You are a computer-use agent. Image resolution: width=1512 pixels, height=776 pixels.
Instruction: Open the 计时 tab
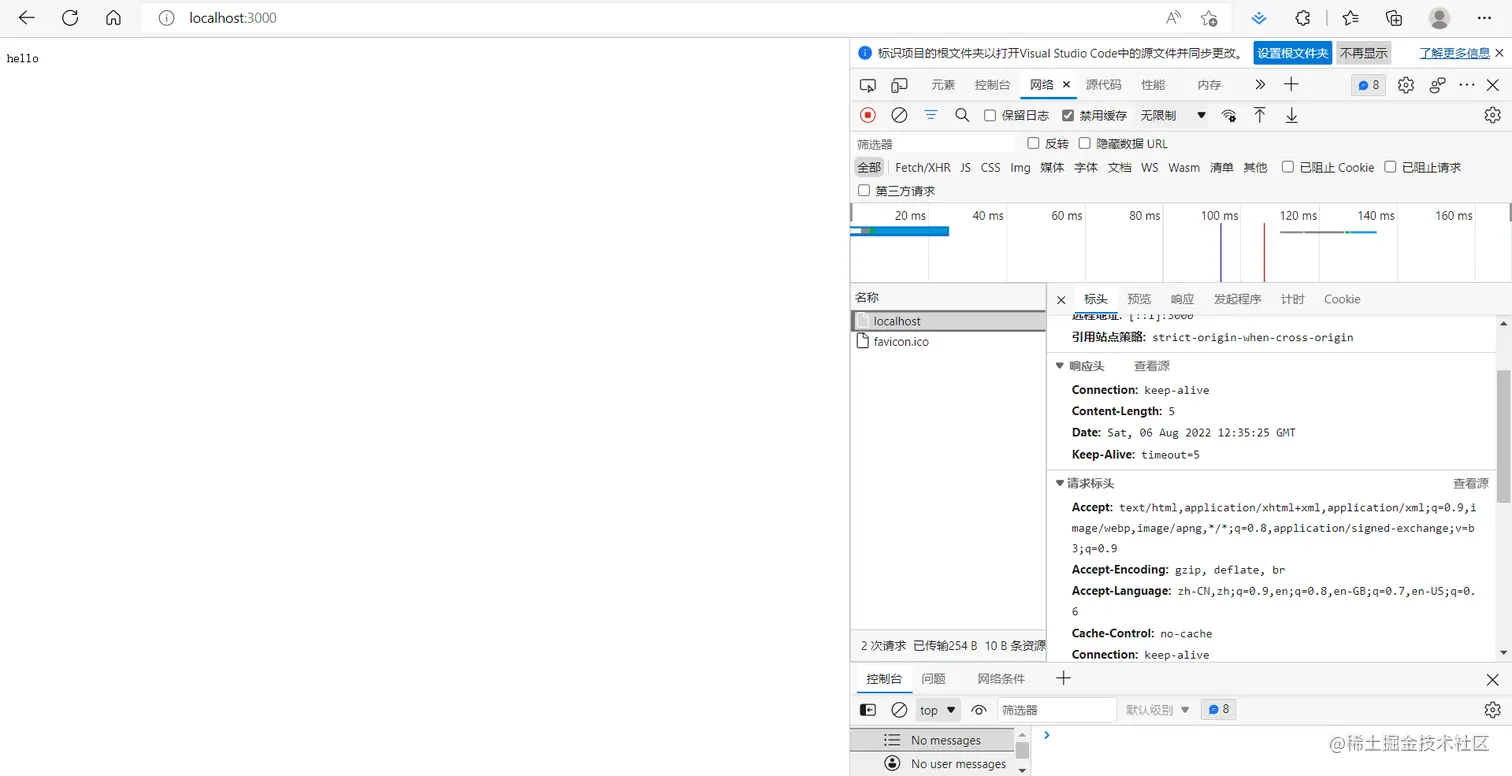[x=1293, y=299]
